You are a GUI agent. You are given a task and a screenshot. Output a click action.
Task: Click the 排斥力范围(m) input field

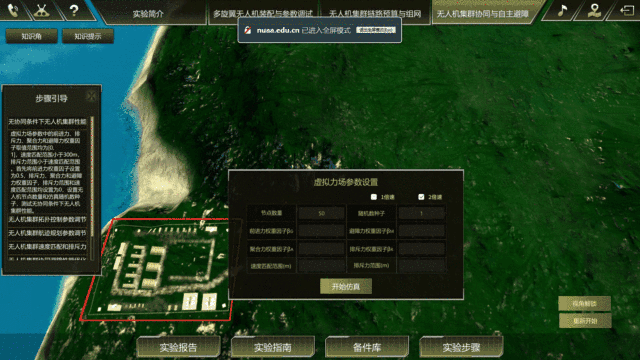(421, 266)
